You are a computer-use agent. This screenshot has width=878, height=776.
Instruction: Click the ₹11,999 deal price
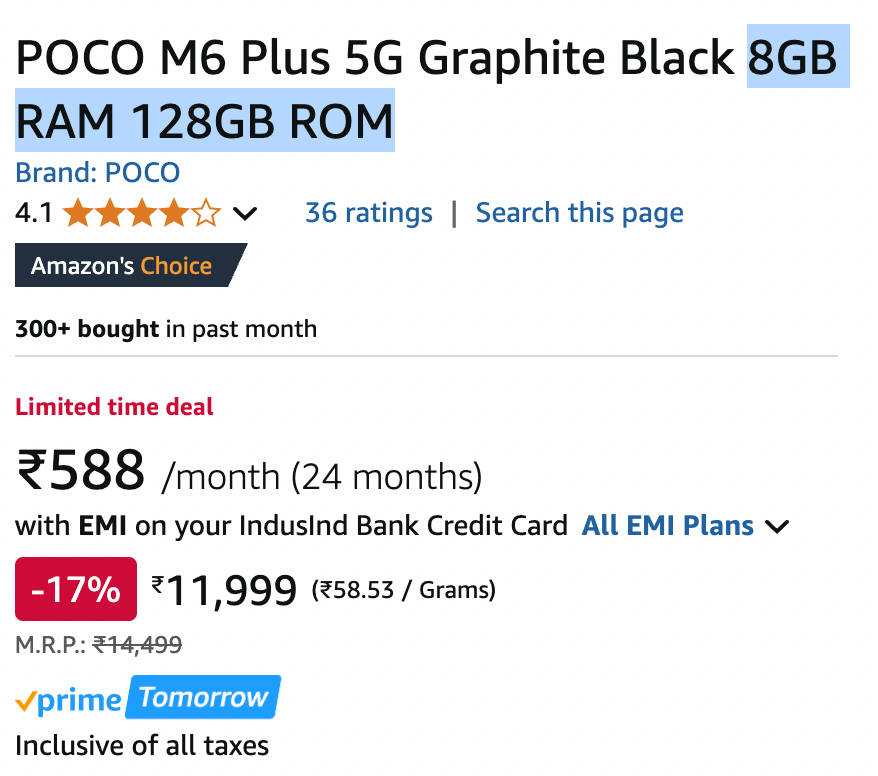click(x=224, y=591)
